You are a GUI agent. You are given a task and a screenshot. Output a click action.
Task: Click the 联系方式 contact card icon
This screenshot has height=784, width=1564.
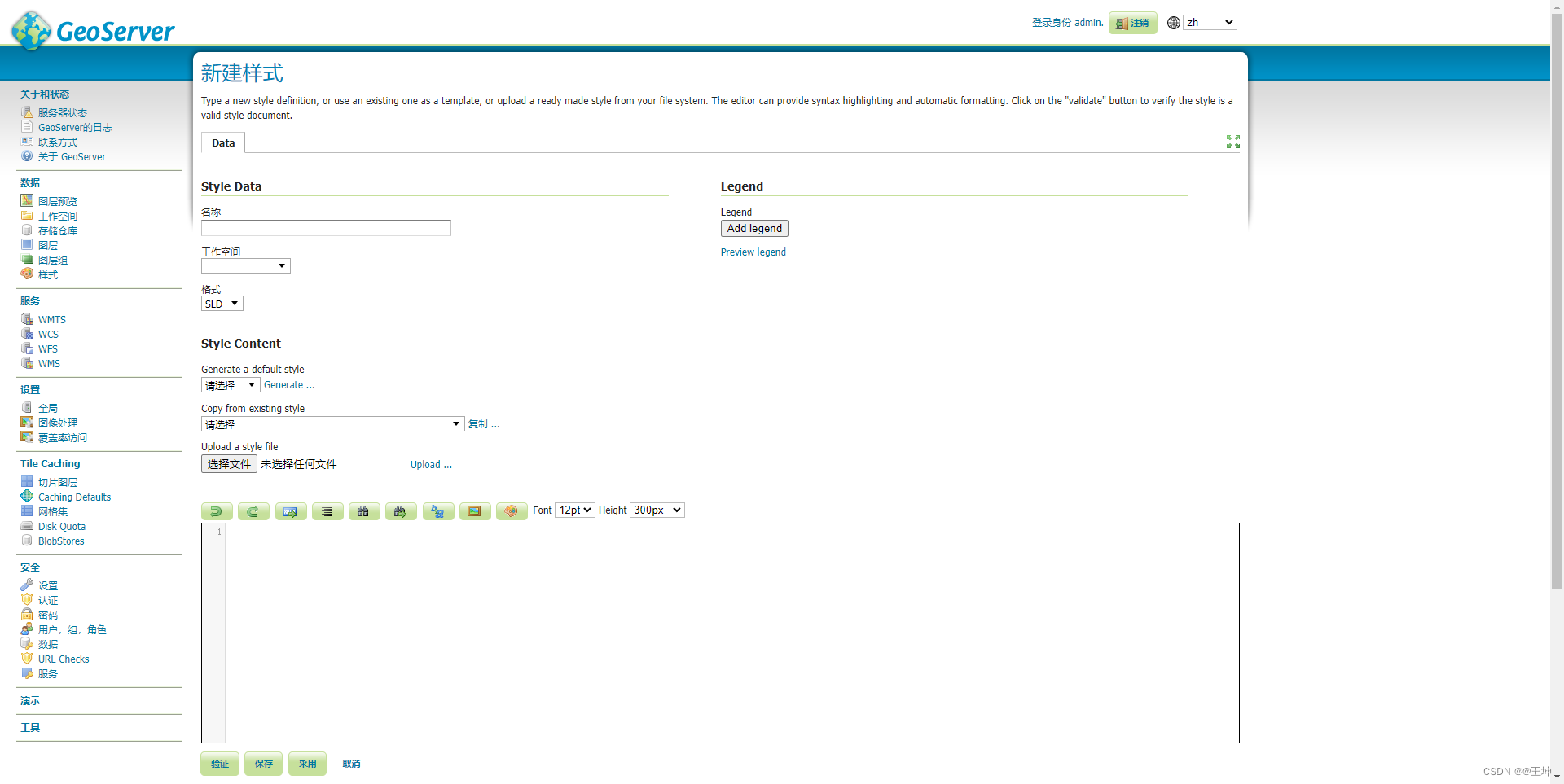click(x=27, y=142)
